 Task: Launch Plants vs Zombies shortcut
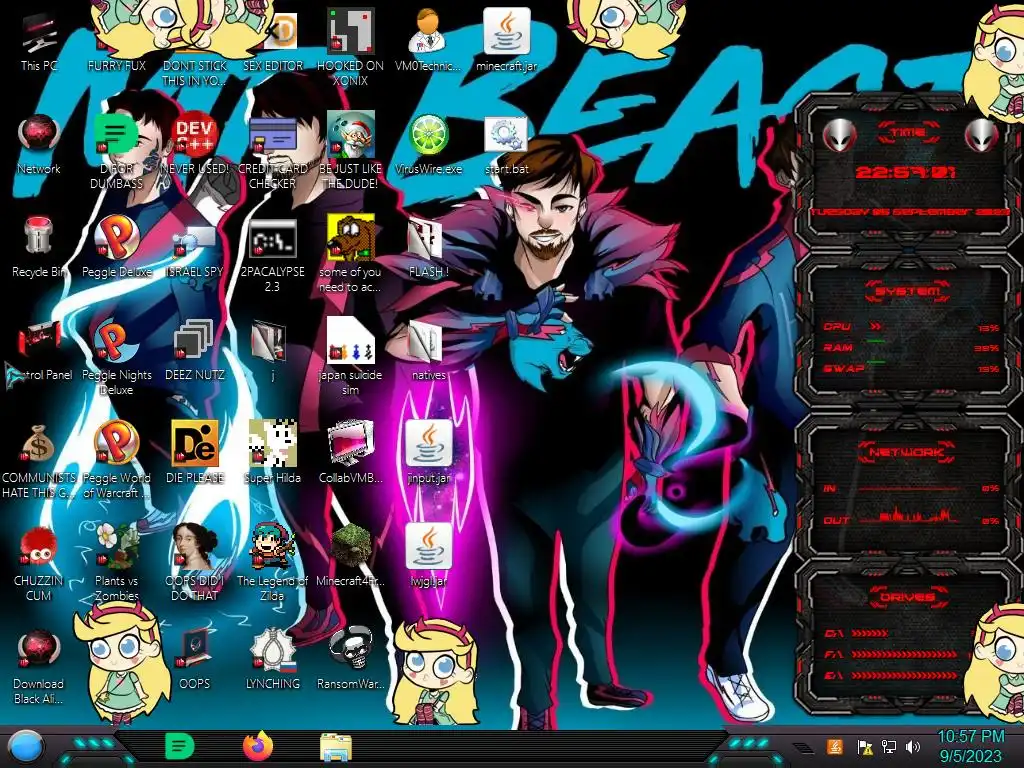117,563
